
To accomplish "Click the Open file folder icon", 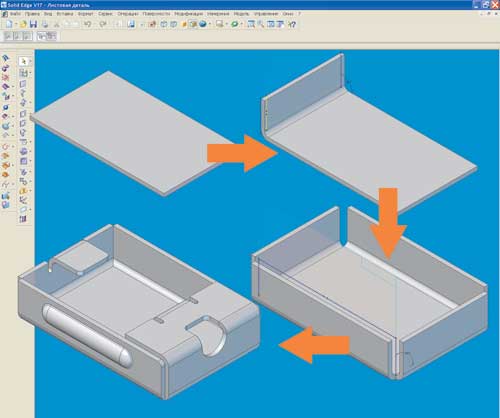I will (x=23, y=24).
